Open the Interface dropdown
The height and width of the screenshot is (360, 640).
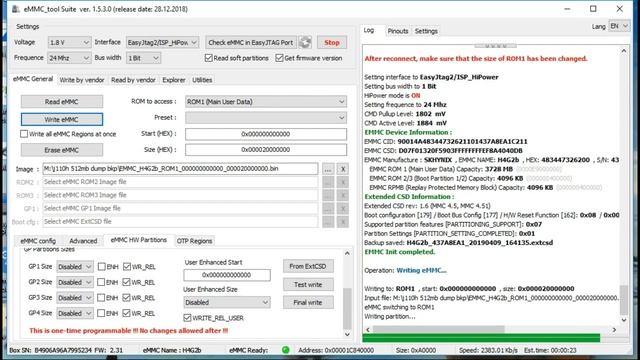pyautogui.click(x=162, y=42)
